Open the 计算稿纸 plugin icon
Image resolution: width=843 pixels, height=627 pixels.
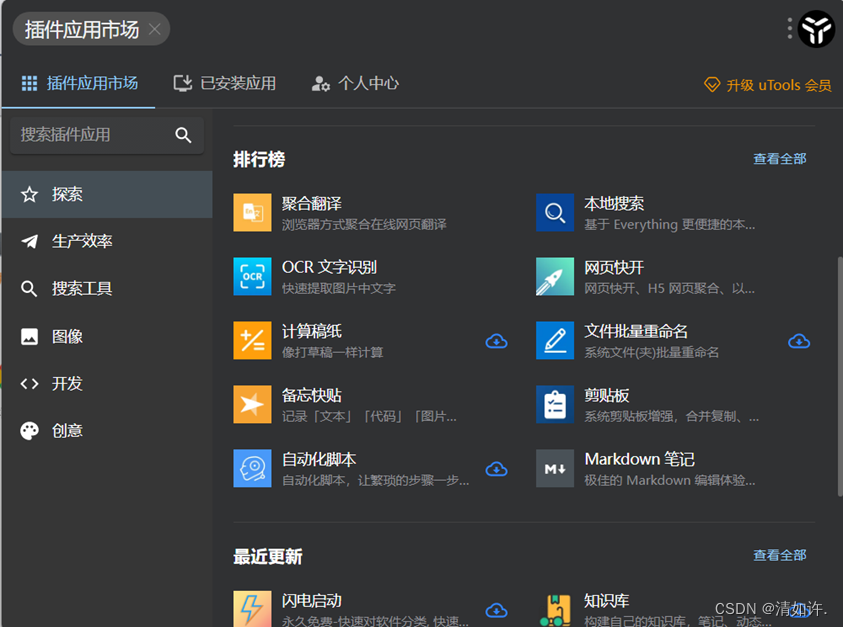[x=252, y=340]
